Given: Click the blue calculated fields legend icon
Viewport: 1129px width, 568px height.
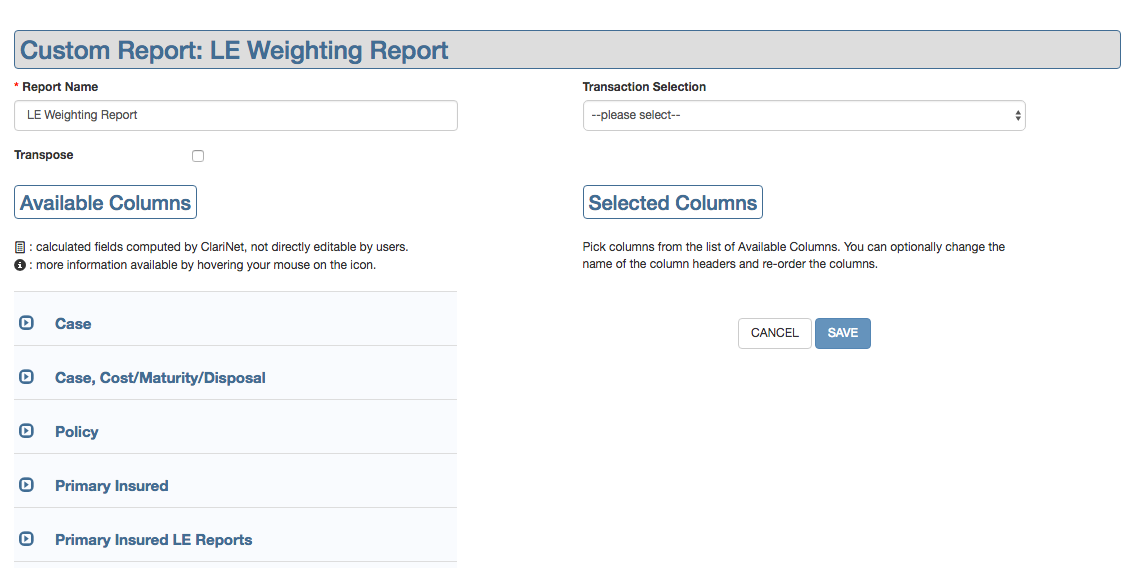Looking at the screenshot, I should click(20, 246).
